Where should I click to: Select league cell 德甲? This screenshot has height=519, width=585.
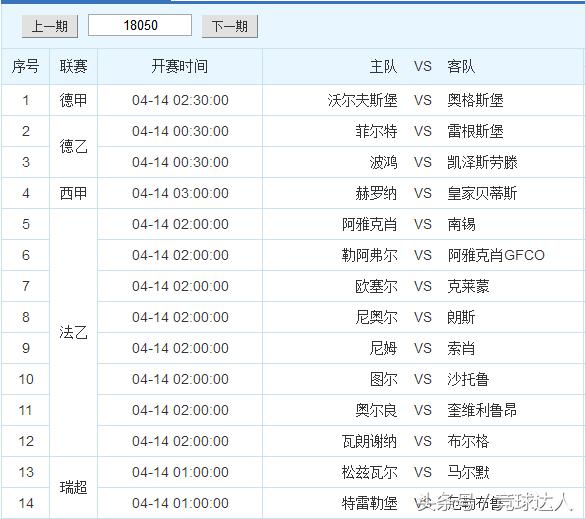73,100
